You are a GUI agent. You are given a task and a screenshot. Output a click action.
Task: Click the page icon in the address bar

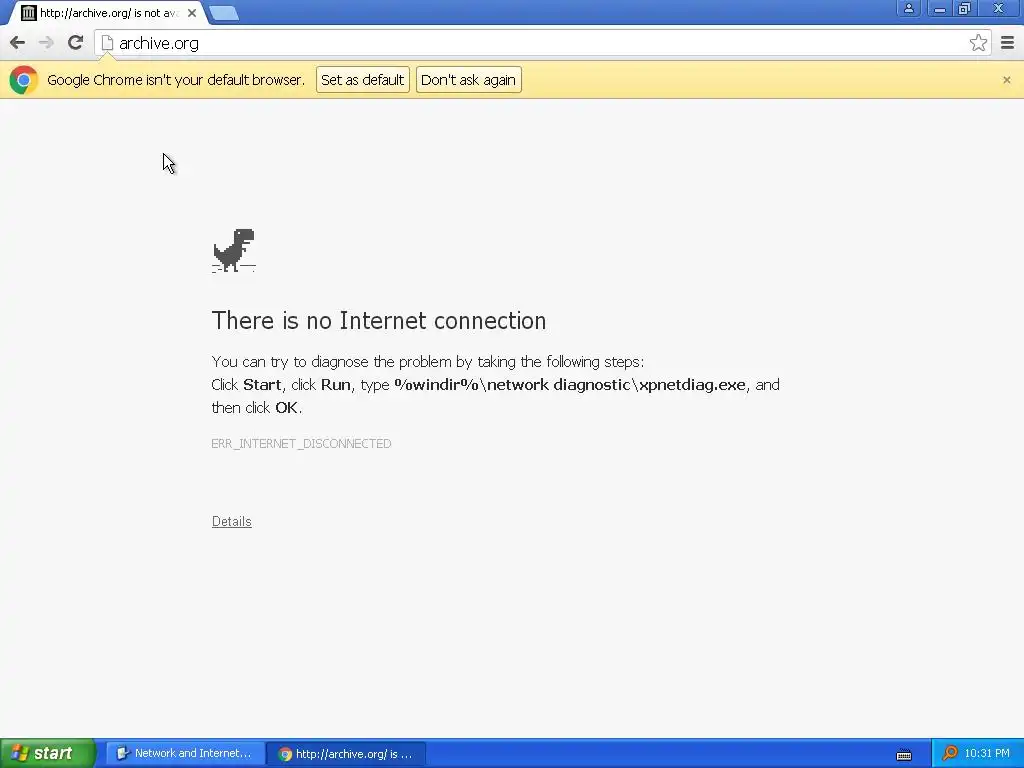coord(108,43)
